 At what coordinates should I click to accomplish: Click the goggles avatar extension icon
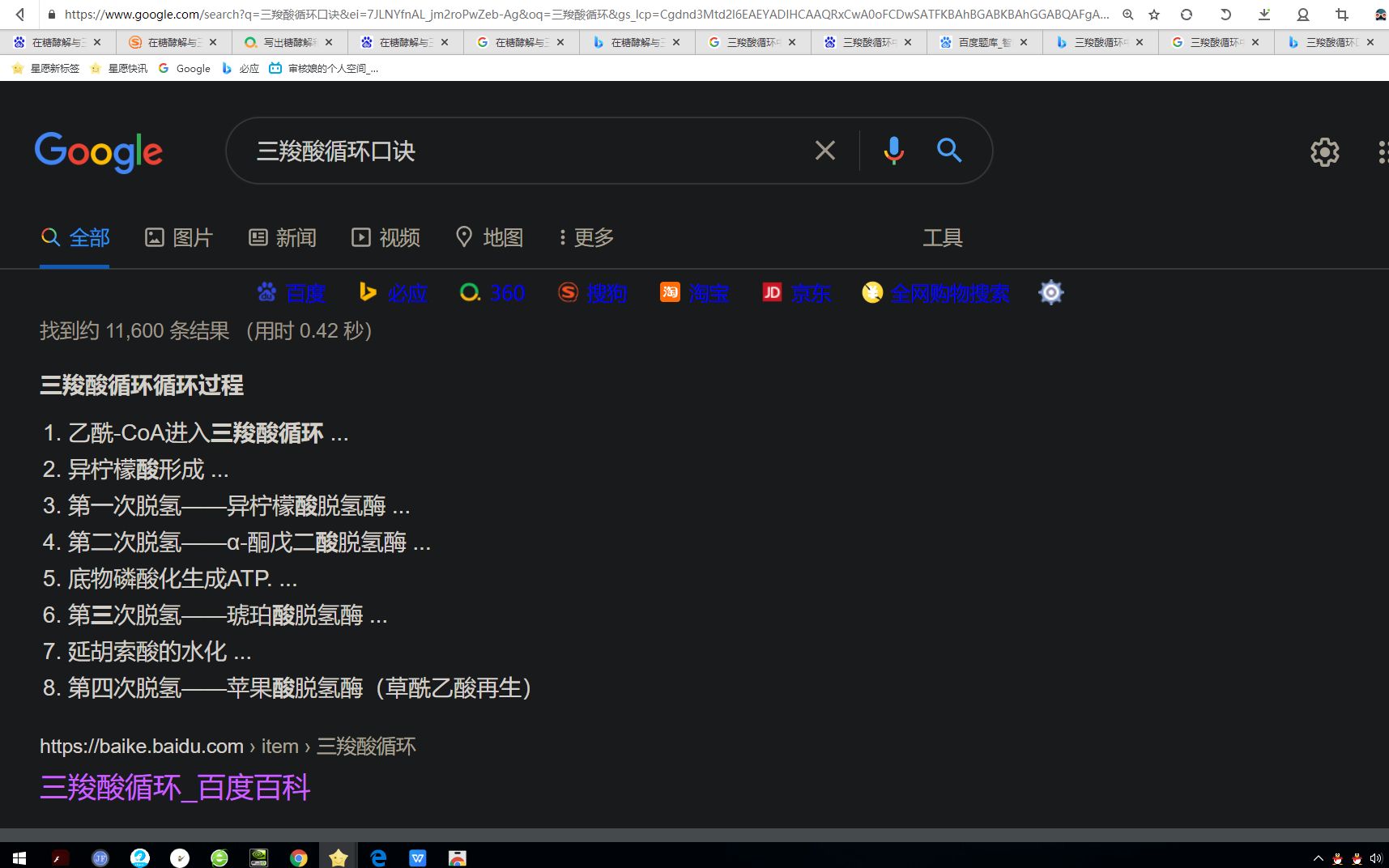1380,15
